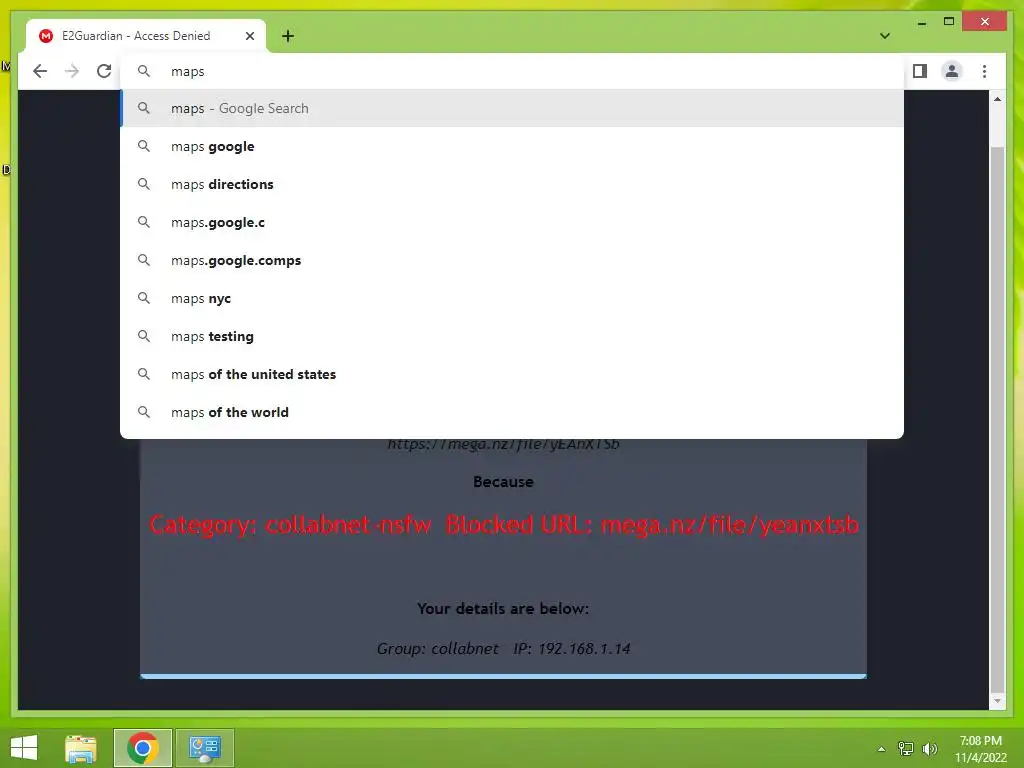
Task: Show hidden system tray icons
Action: 882,749
